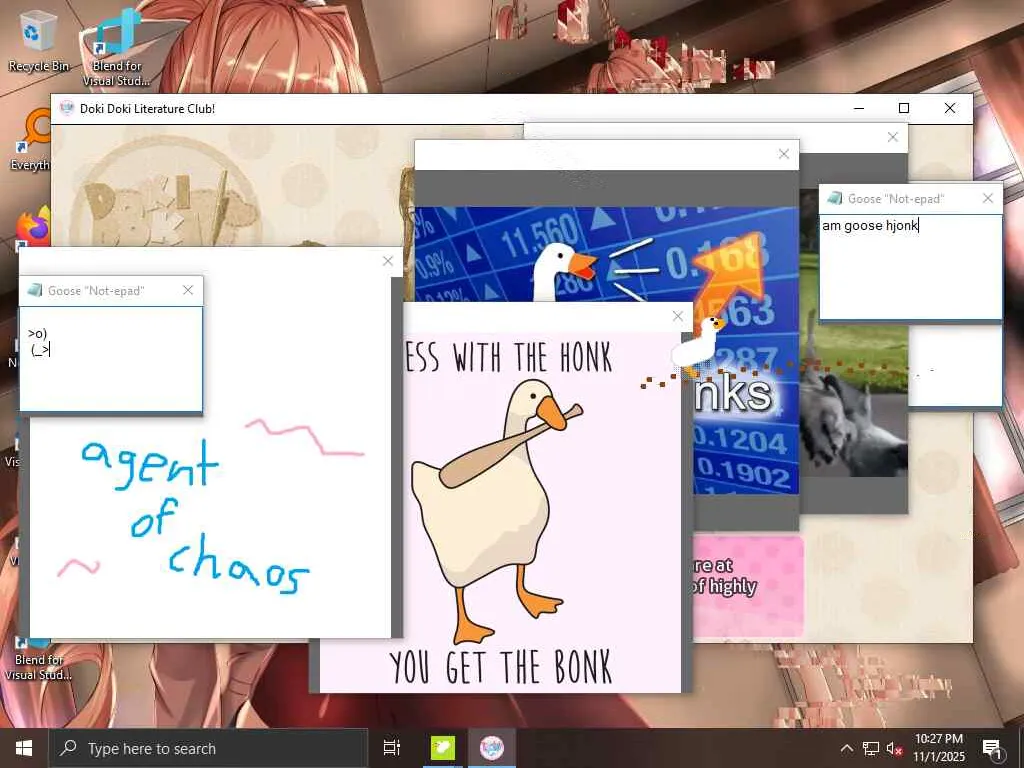Image resolution: width=1024 pixels, height=768 pixels.
Task: Open Task View from the taskbar
Action: coord(392,748)
